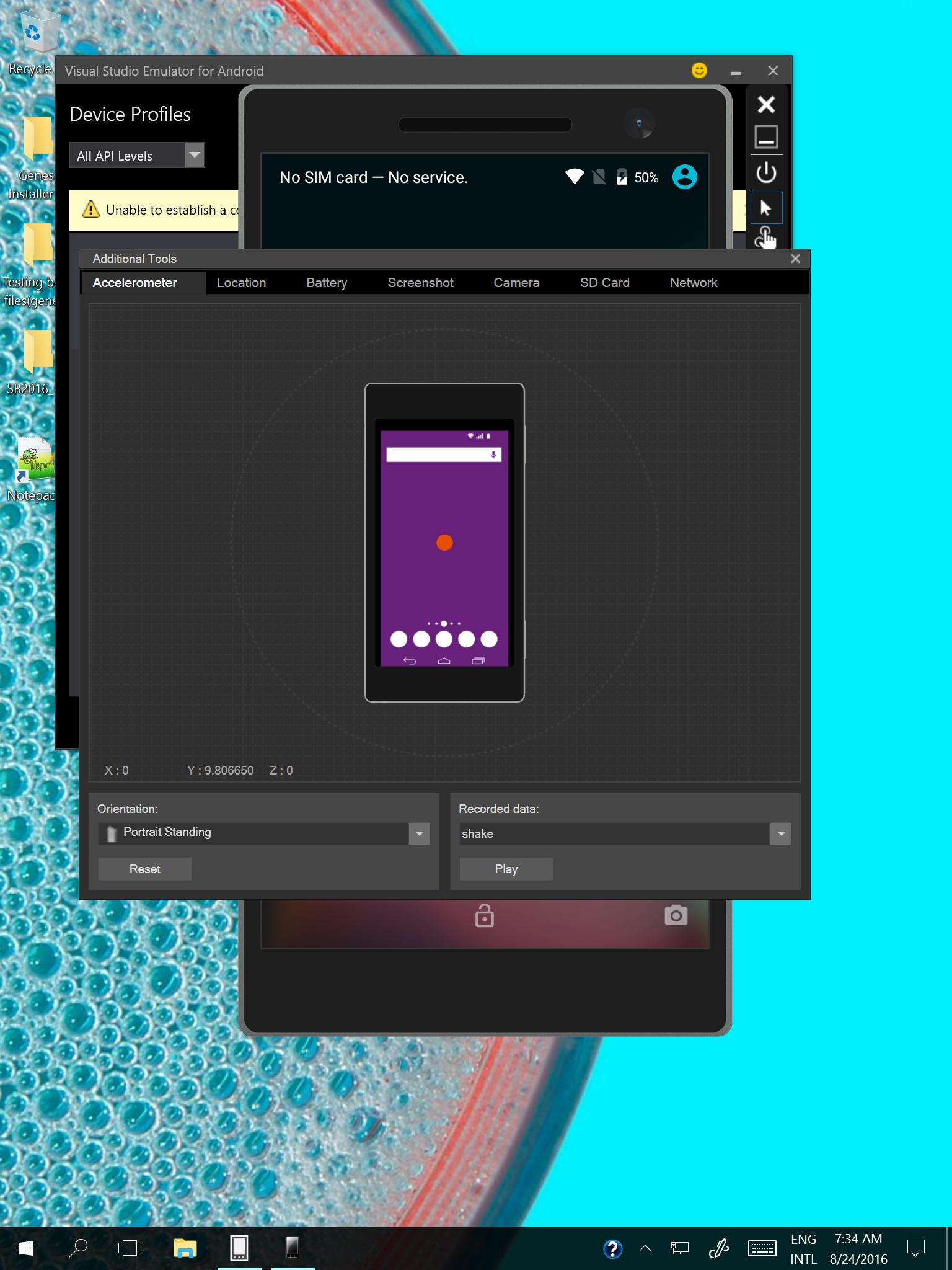This screenshot has height=1270, width=952.
Task: Select the single point mouse input tool
Action: pos(766,208)
